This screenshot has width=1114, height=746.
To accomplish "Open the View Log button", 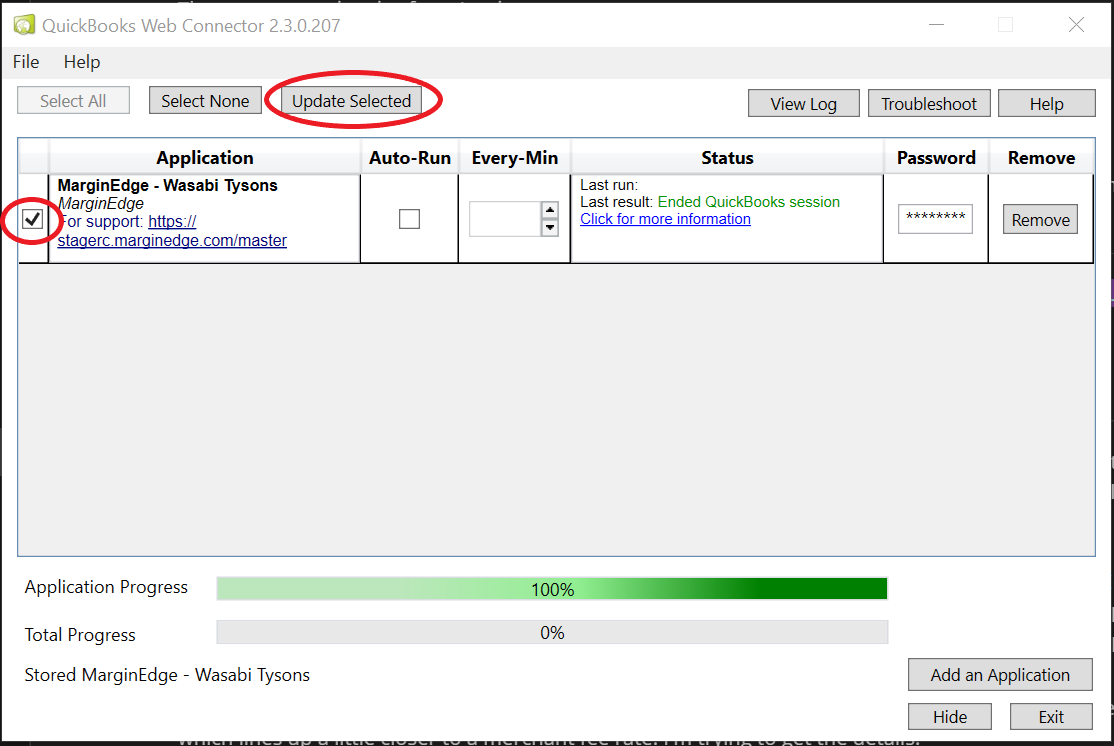I will [803, 104].
